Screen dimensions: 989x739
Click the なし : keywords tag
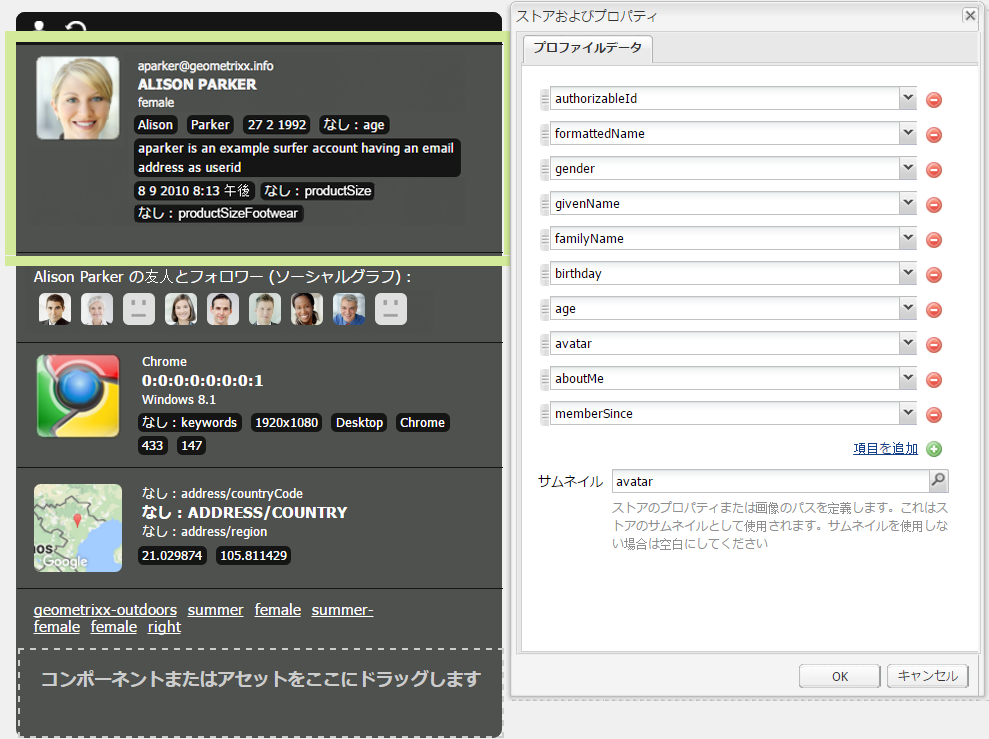click(x=189, y=422)
